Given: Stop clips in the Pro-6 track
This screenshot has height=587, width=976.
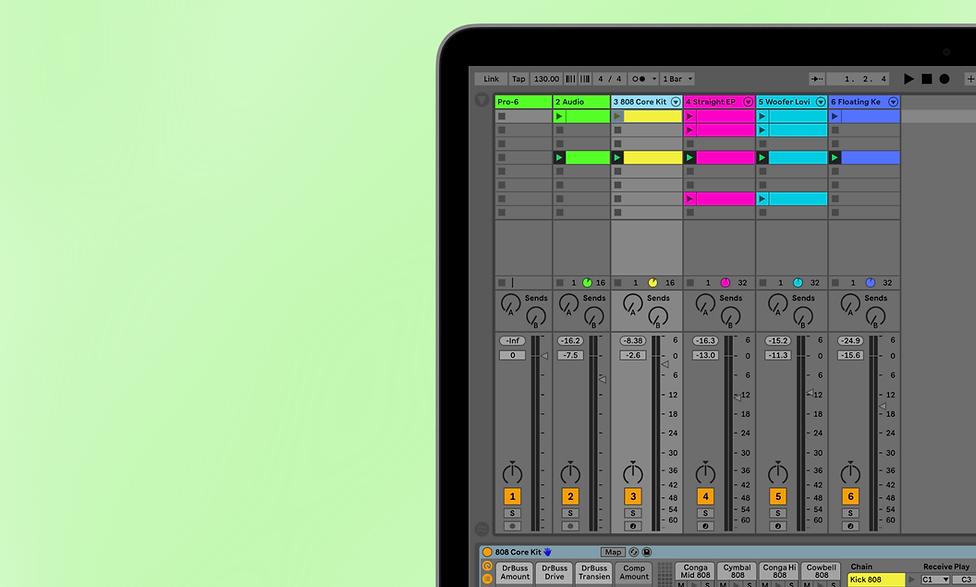Looking at the screenshot, I should pyautogui.click(x=502, y=283).
